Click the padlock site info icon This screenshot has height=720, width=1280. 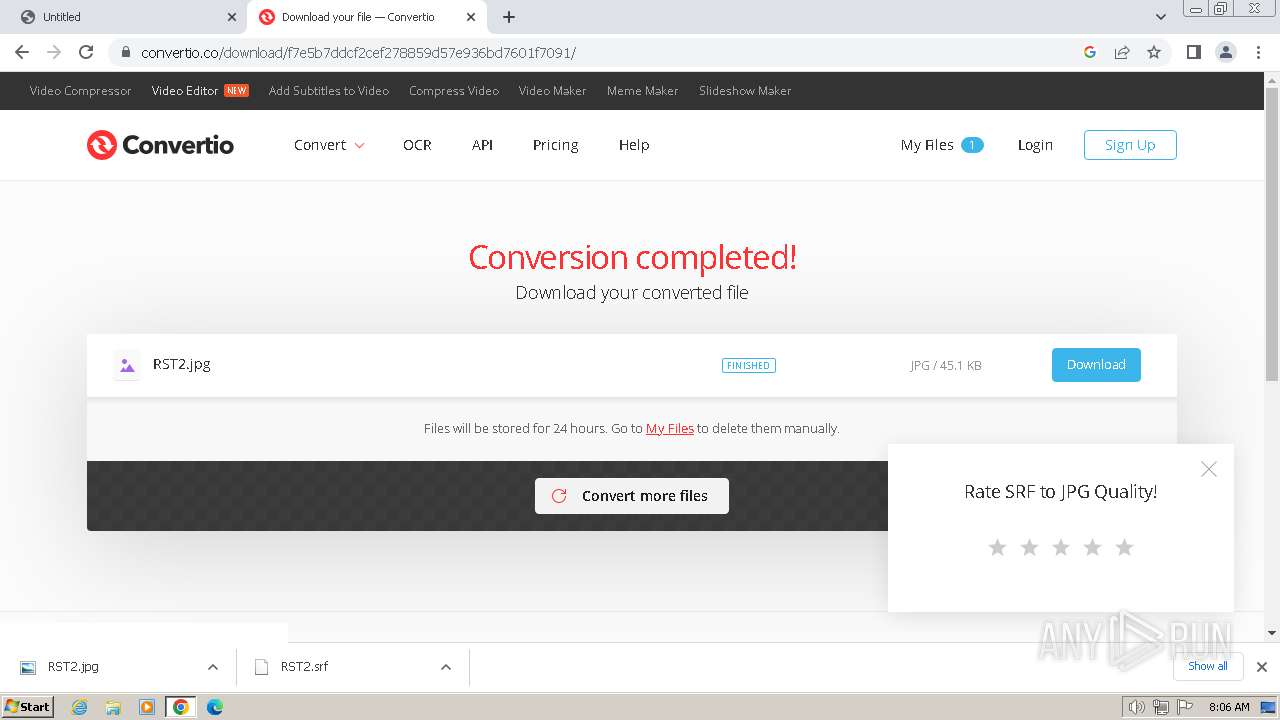click(126, 52)
